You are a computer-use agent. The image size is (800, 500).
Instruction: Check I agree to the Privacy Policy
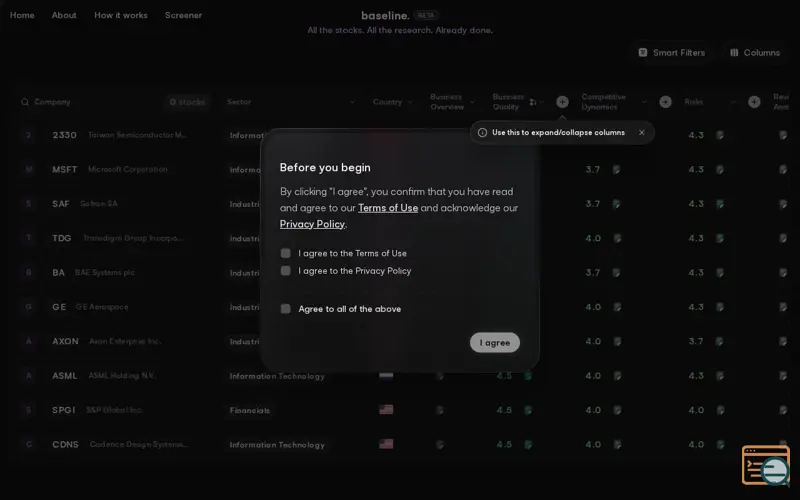coord(286,270)
